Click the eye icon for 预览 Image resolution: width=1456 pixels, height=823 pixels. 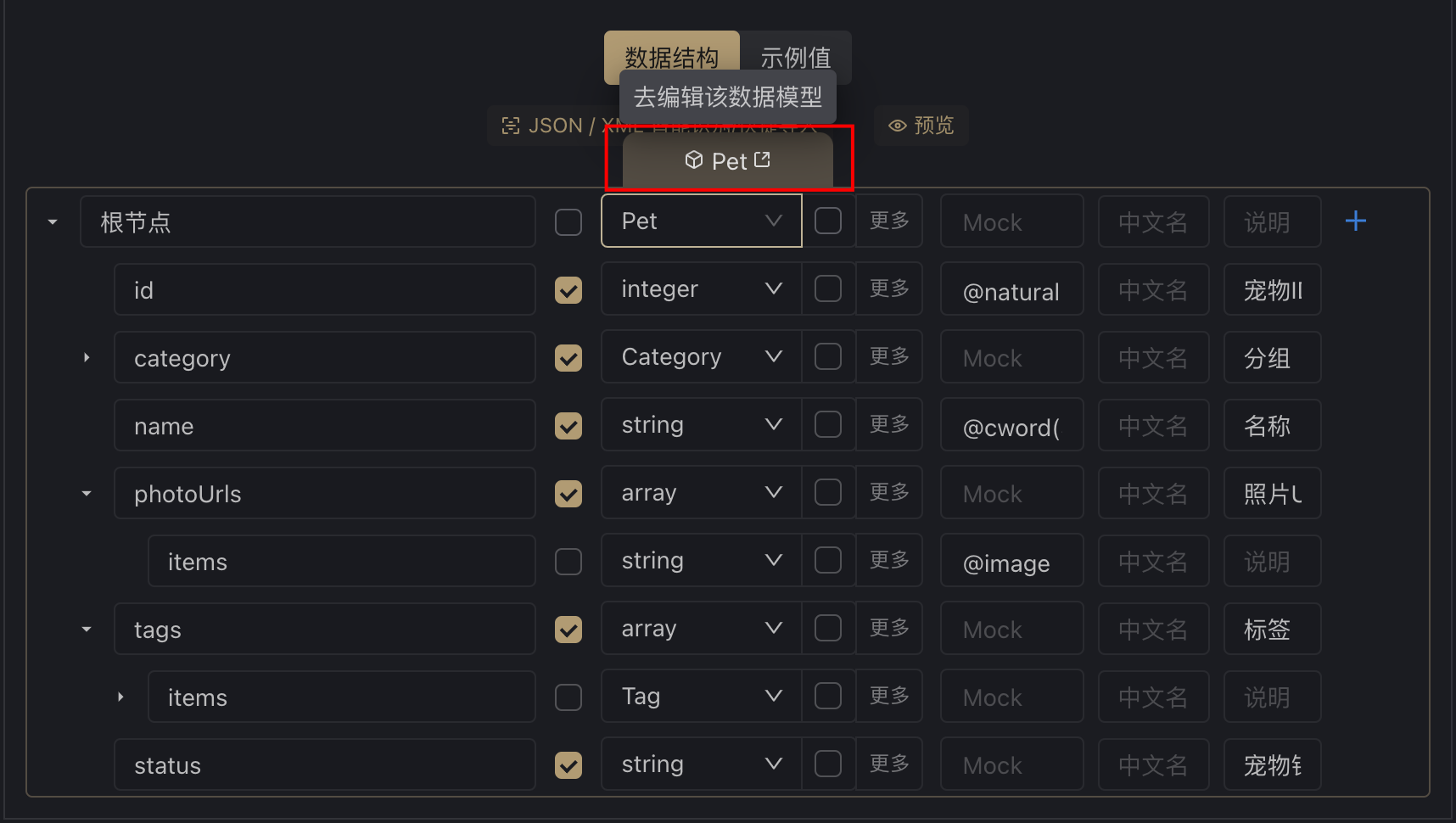point(897,126)
